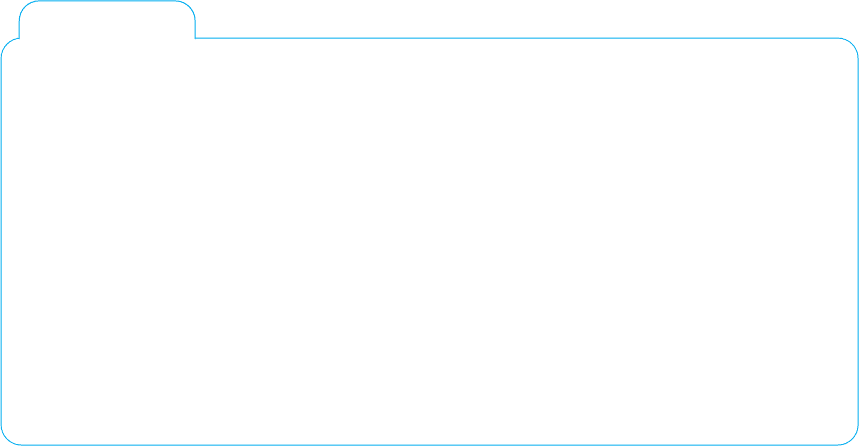Screen dimensions: 859x446
Task: Select the blank tab at top left
Action: click(x=107, y=20)
